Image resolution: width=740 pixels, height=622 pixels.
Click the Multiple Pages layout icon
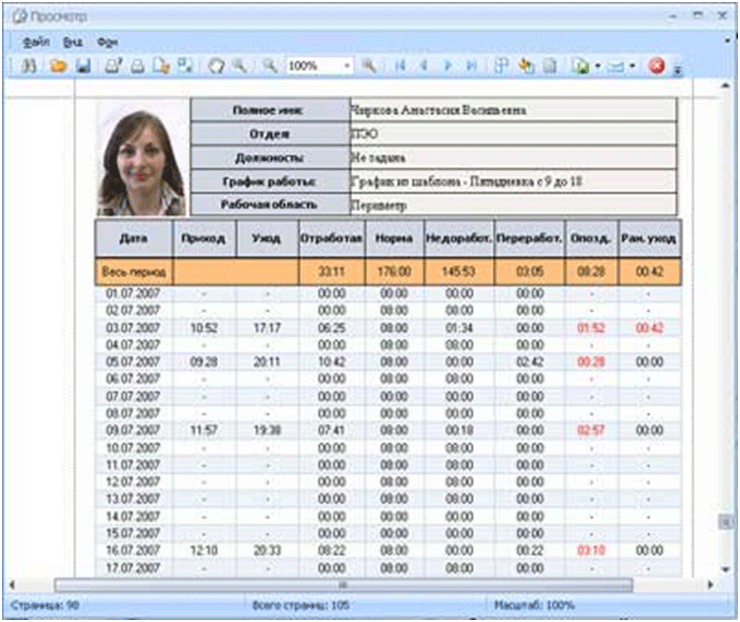tap(501, 66)
